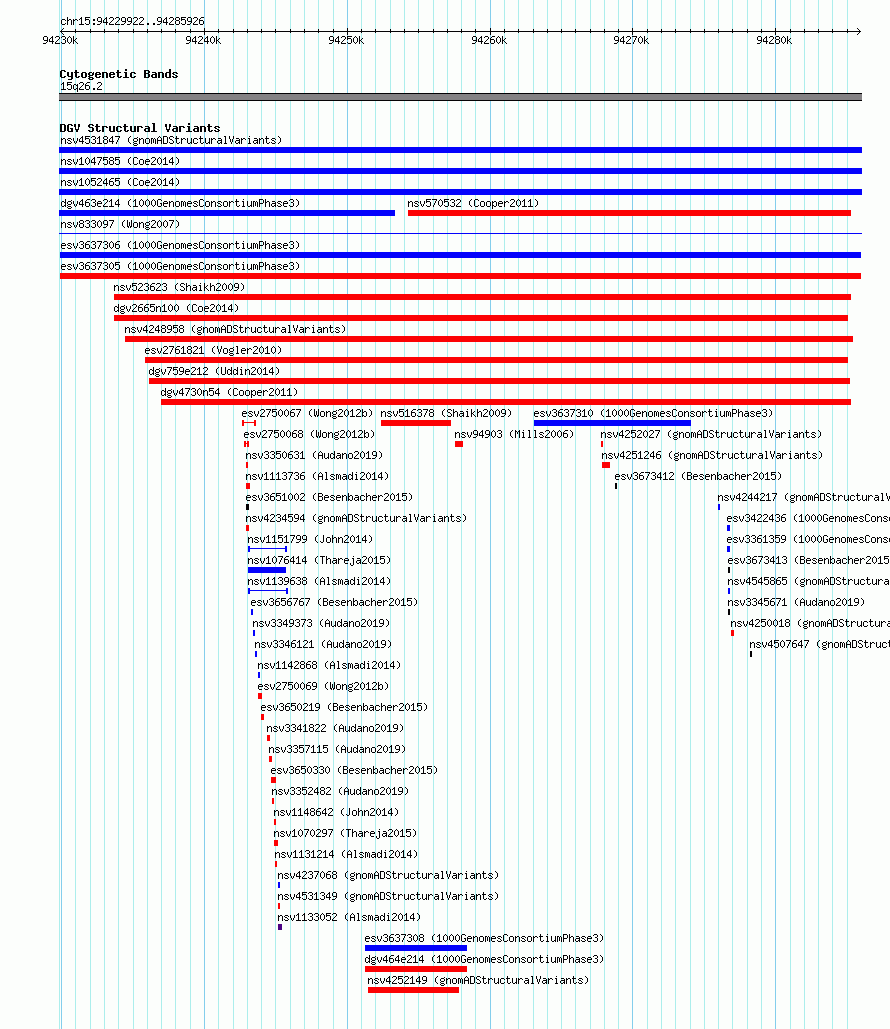Open nsv1131214 (Alsmadi2014) variant
The height and width of the screenshot is (1029, 890).
pos(346,854)
